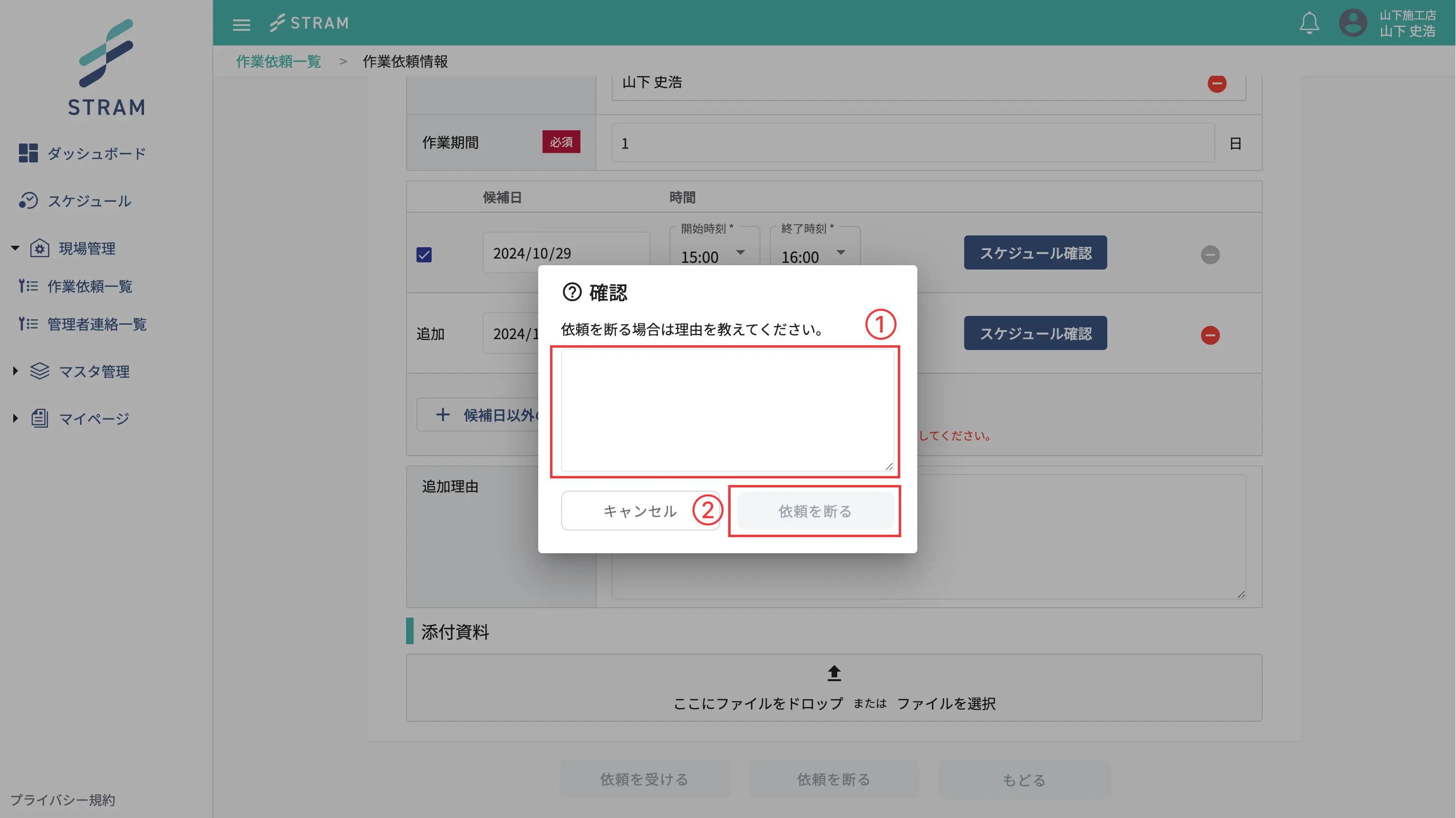
Task: Click the マスタ管理 layers icon
Action: tap(39, 371)
